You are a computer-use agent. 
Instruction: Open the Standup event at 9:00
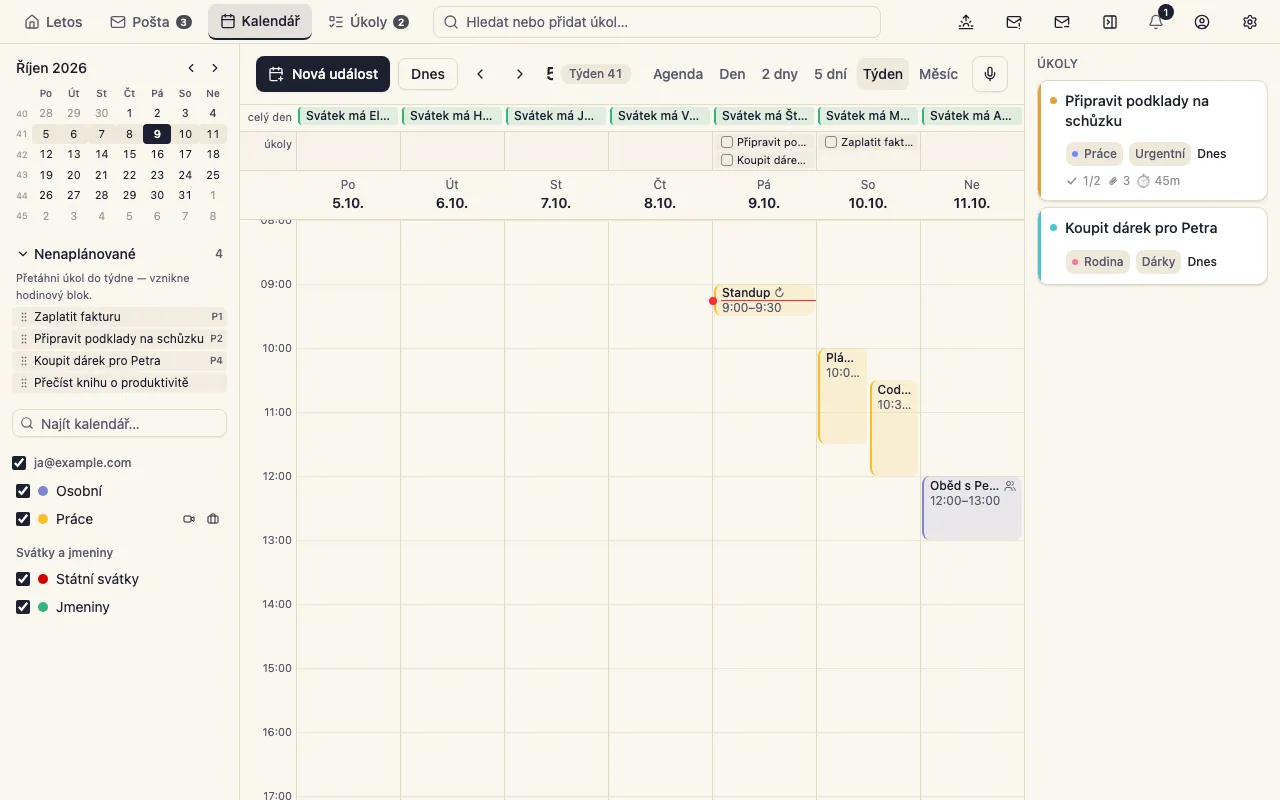pyautogui.click(x=765, y=300)
